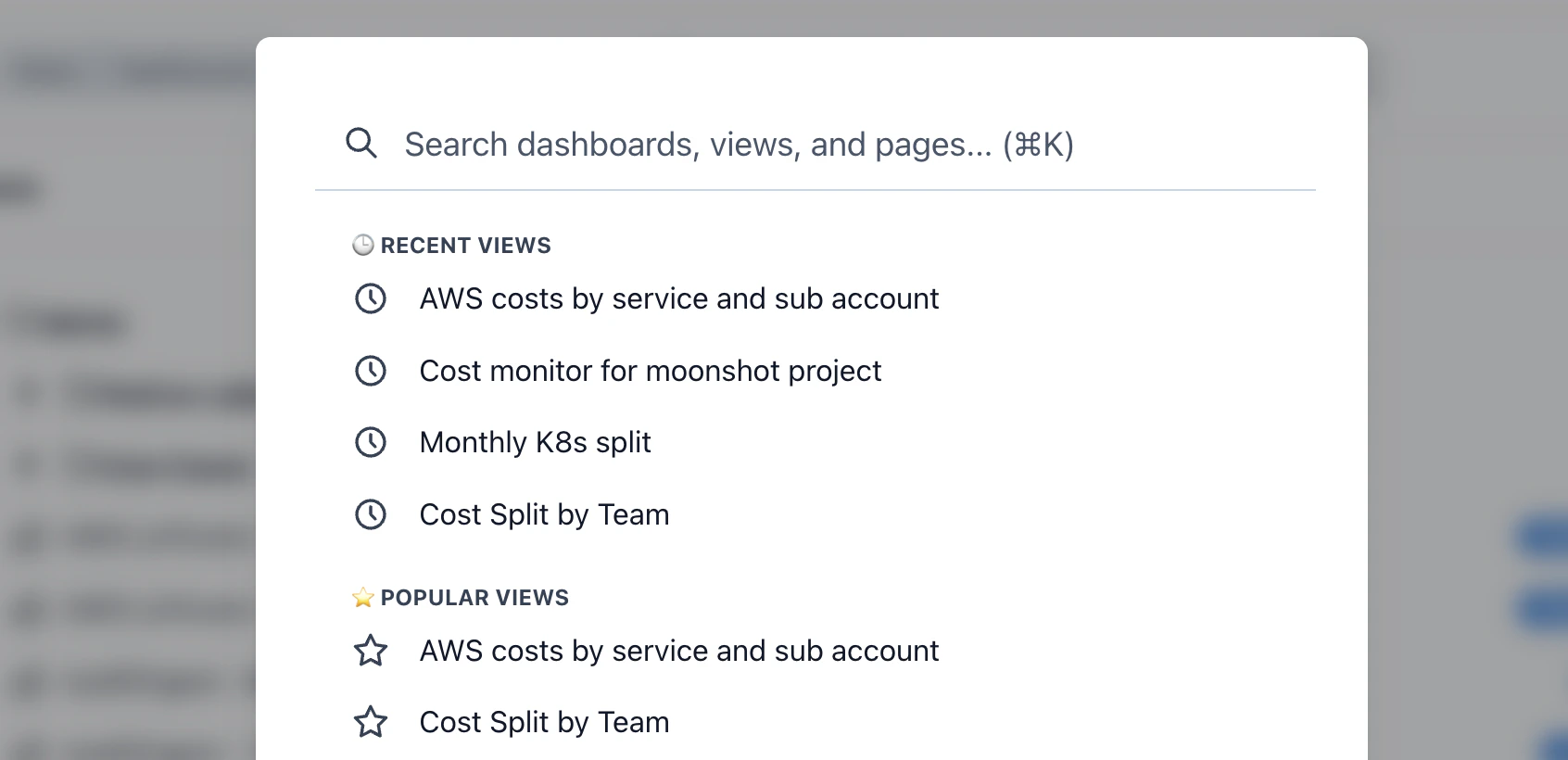Open recent view Cost Split by Team
Viewport: 1568px width, 760px height.
(x=544, y=514)
